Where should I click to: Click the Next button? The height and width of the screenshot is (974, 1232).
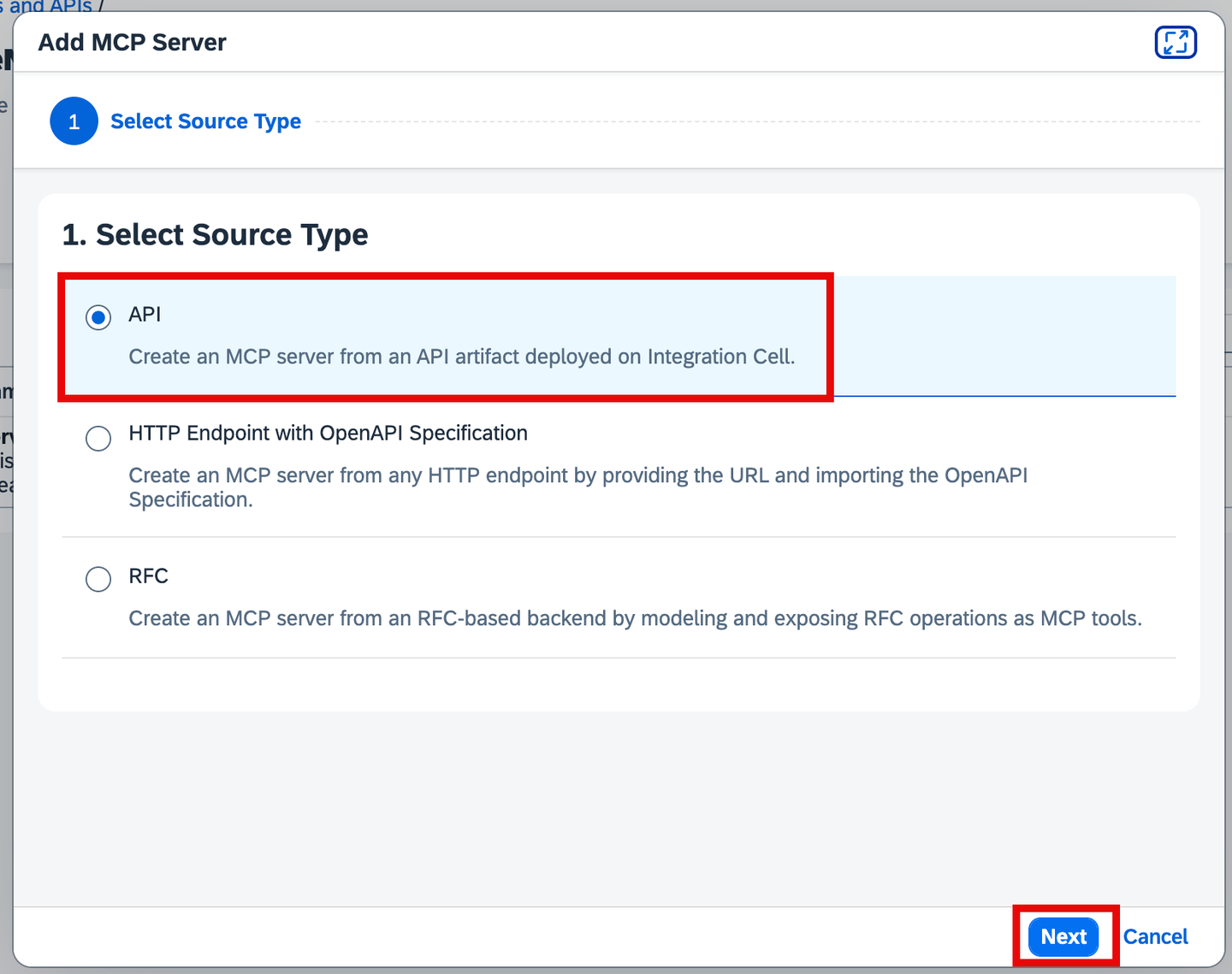pos(1063,936)
